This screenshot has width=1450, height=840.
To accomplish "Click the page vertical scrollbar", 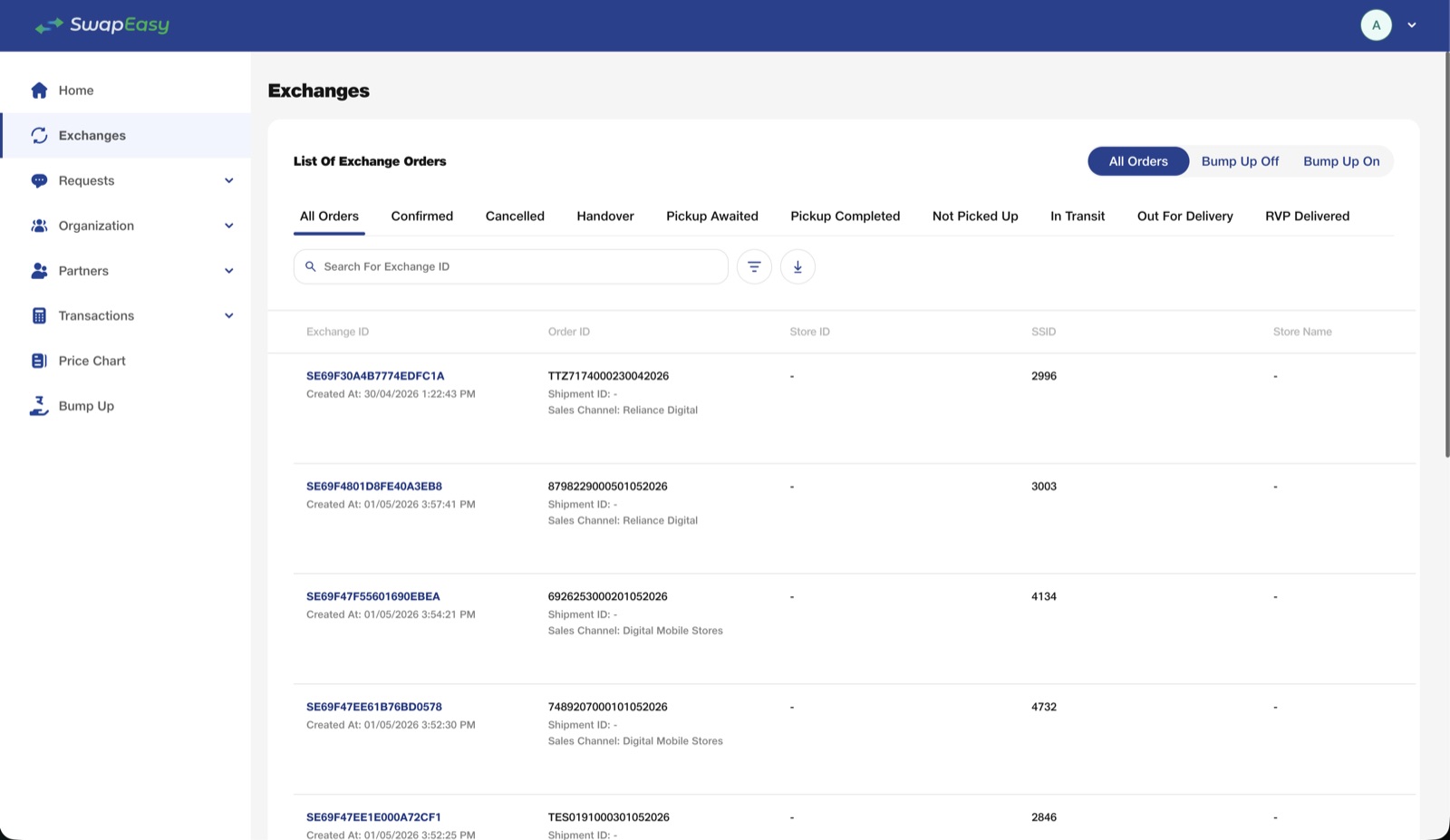I will click(x=1446, y=254).
